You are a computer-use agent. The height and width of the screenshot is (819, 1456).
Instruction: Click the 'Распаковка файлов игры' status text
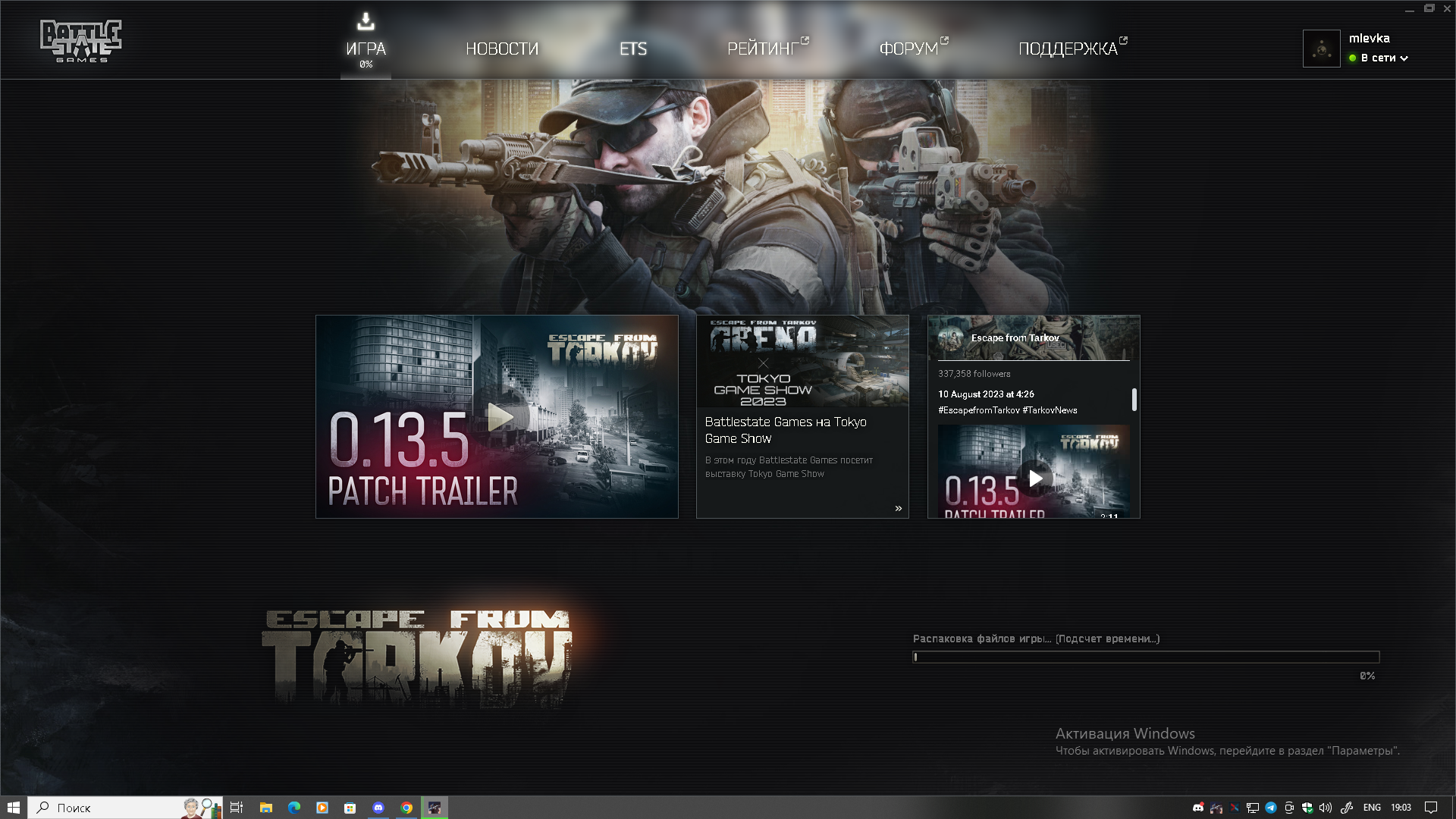coord(1036,639)
